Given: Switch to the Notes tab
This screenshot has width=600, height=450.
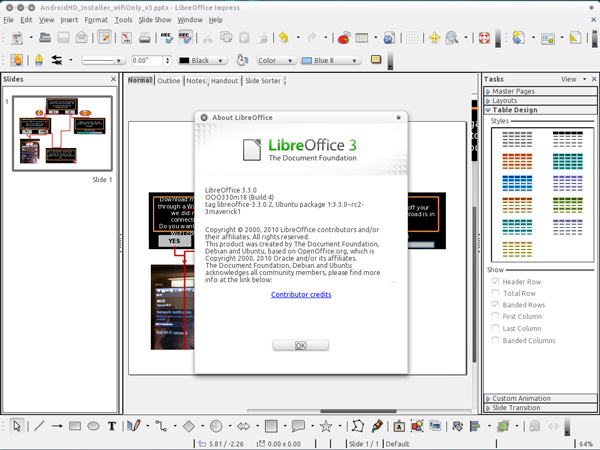Looking at the screenshot, I should 196,81.
